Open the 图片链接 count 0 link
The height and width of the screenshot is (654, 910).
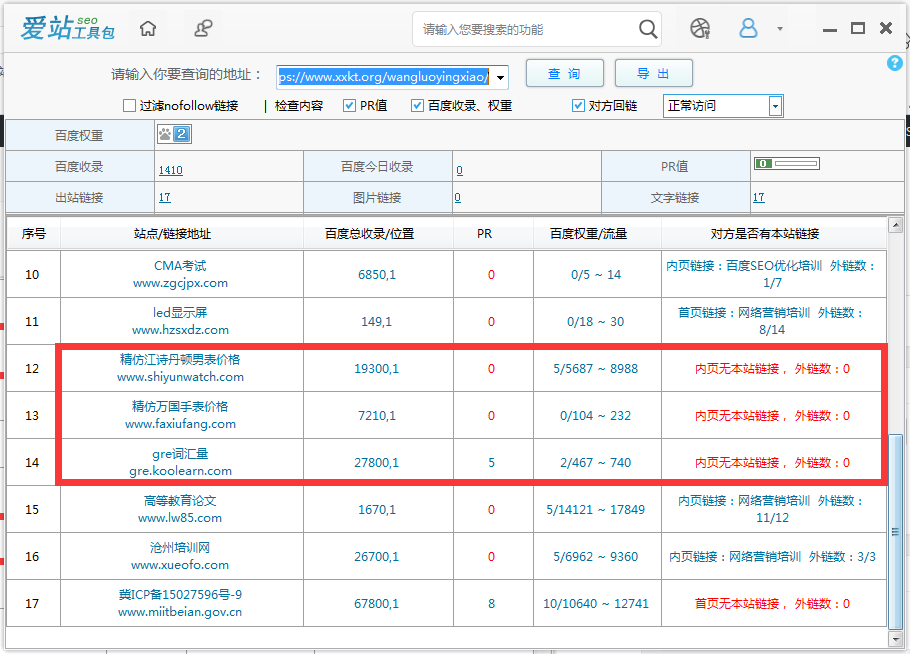[458, 197]
